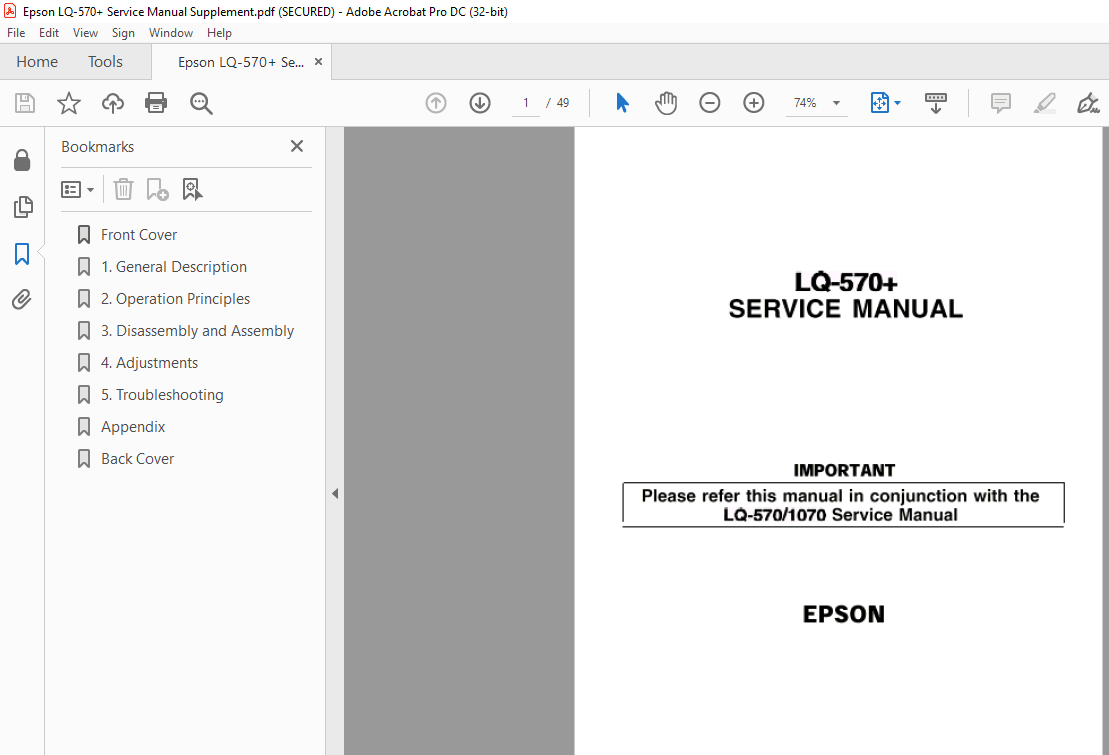Open the bookmark options menu

77,188
